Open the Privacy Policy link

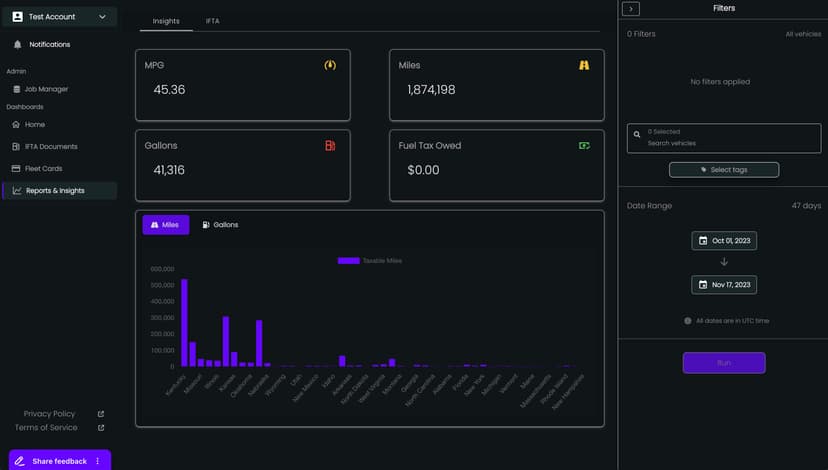pos(49,414)
